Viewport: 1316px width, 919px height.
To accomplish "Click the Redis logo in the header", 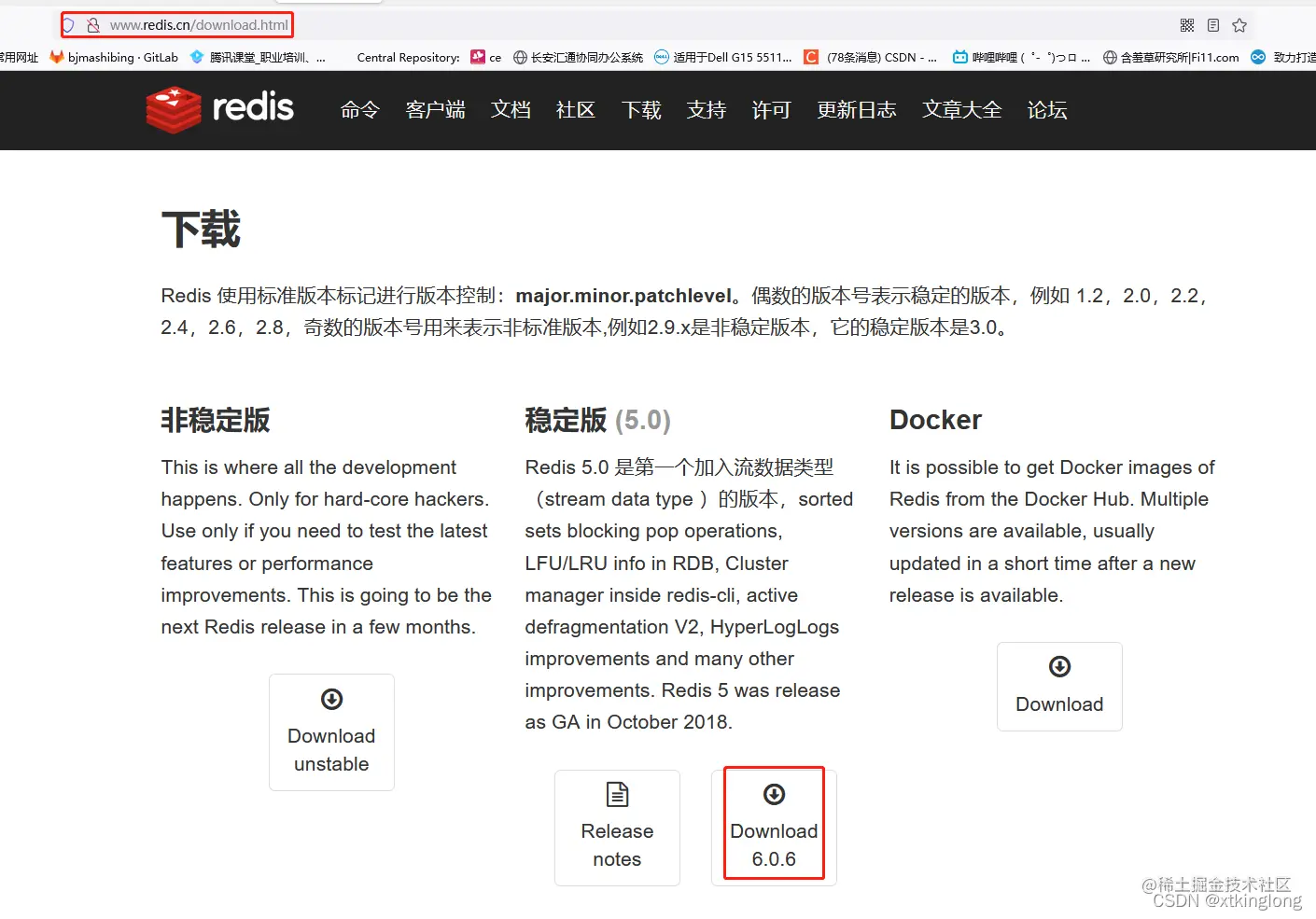I will (220, 109).
